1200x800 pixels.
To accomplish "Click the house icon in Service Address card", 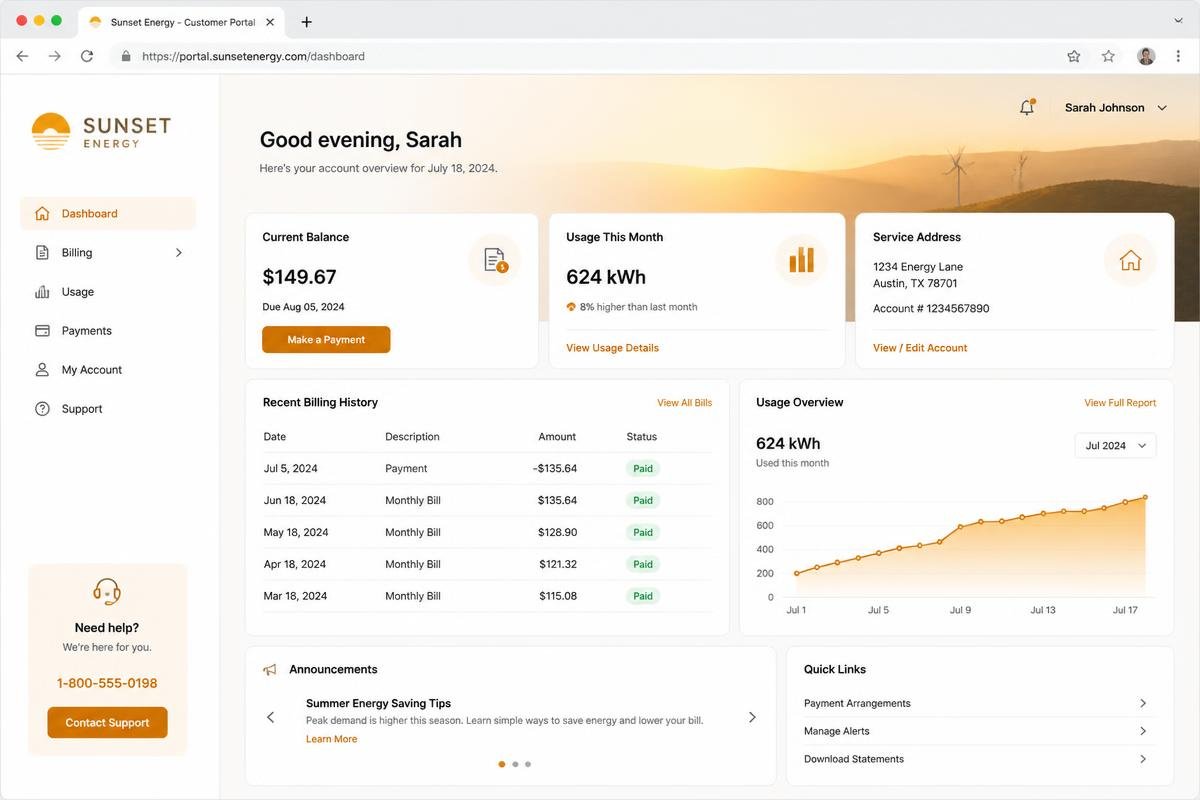I will (x=1130, y=260).
